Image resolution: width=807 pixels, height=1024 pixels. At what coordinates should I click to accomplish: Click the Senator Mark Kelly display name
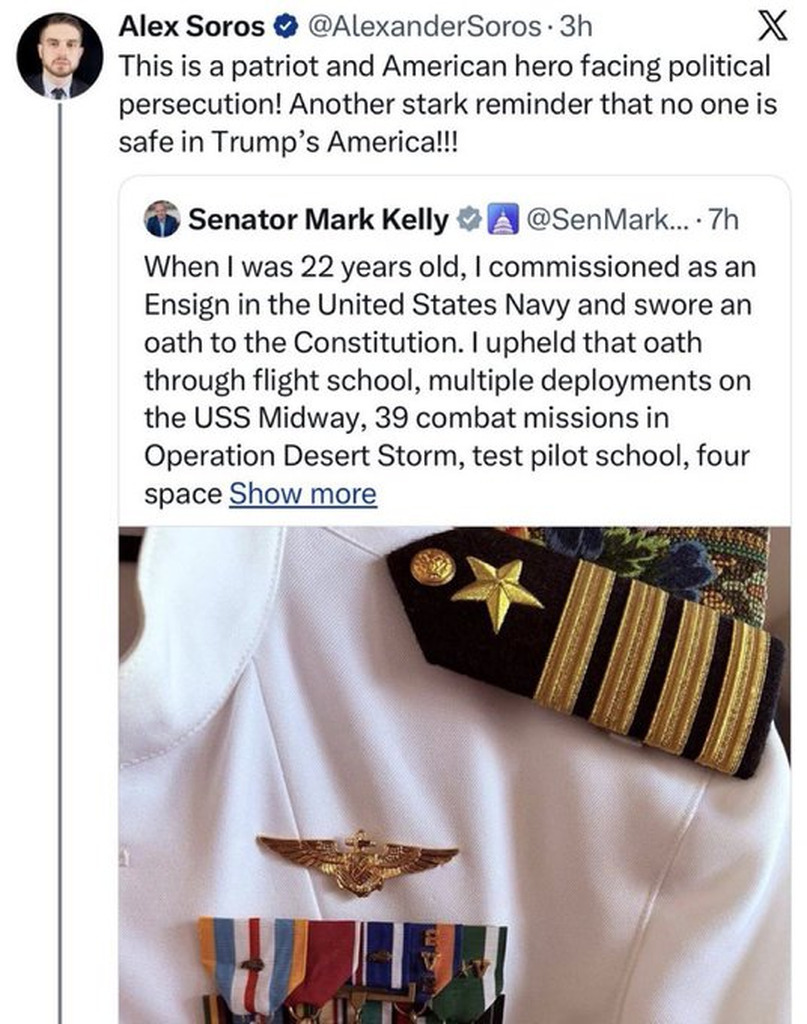point(318,220)
